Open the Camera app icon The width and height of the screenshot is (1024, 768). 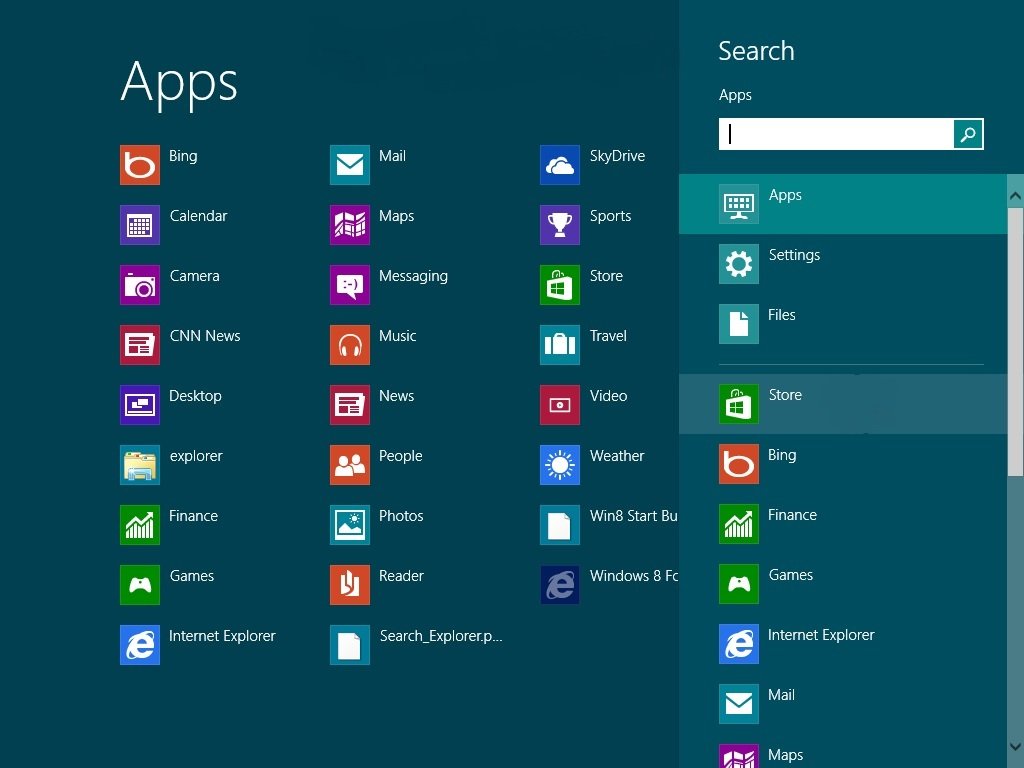(x=139, y=285)
